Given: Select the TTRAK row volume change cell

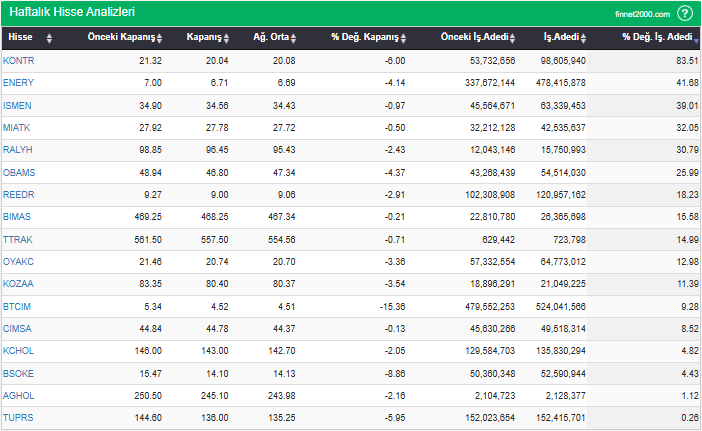Looking at the screenshot, I should coord(644,239).
